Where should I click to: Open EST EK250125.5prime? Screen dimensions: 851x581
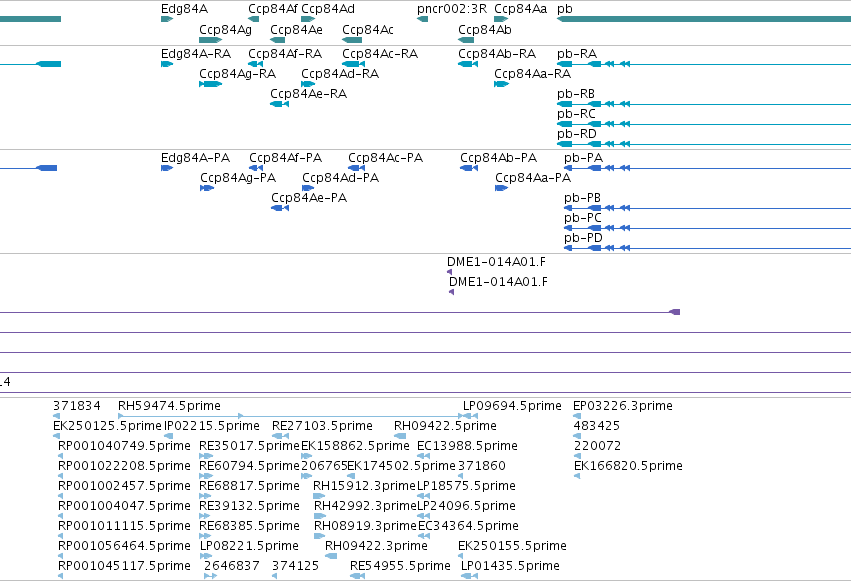coord(107,426)
